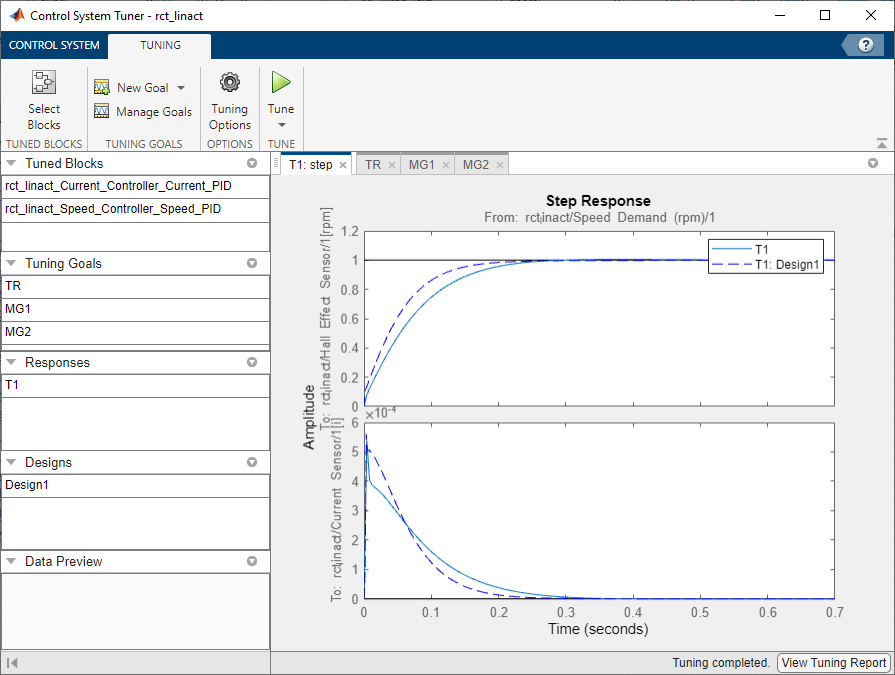Switch to the CONTROL SYSTEM tab

(54, 45)
